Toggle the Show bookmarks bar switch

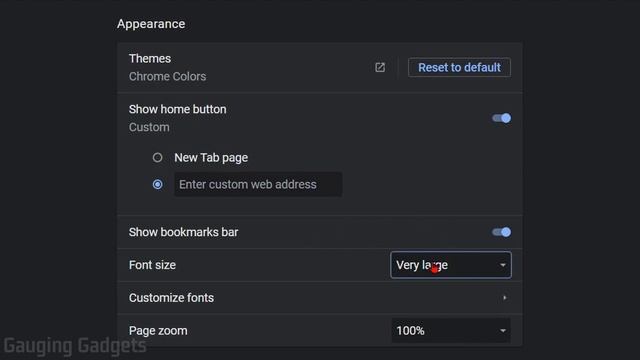[501, 232]
